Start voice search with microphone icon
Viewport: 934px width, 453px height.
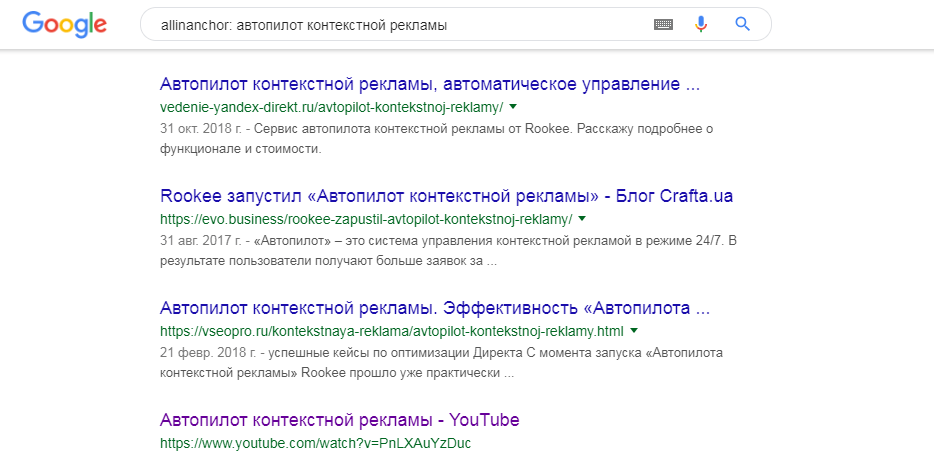tap(701, 24)
